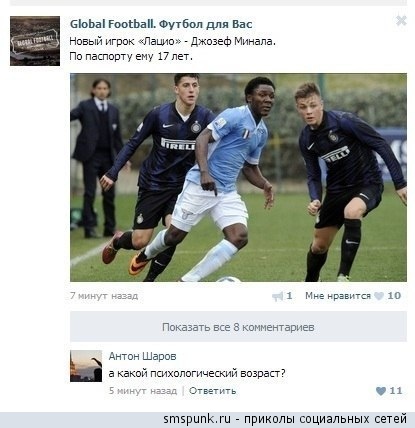
Task: View the comment's like count '11'
Action: [396, 391]
